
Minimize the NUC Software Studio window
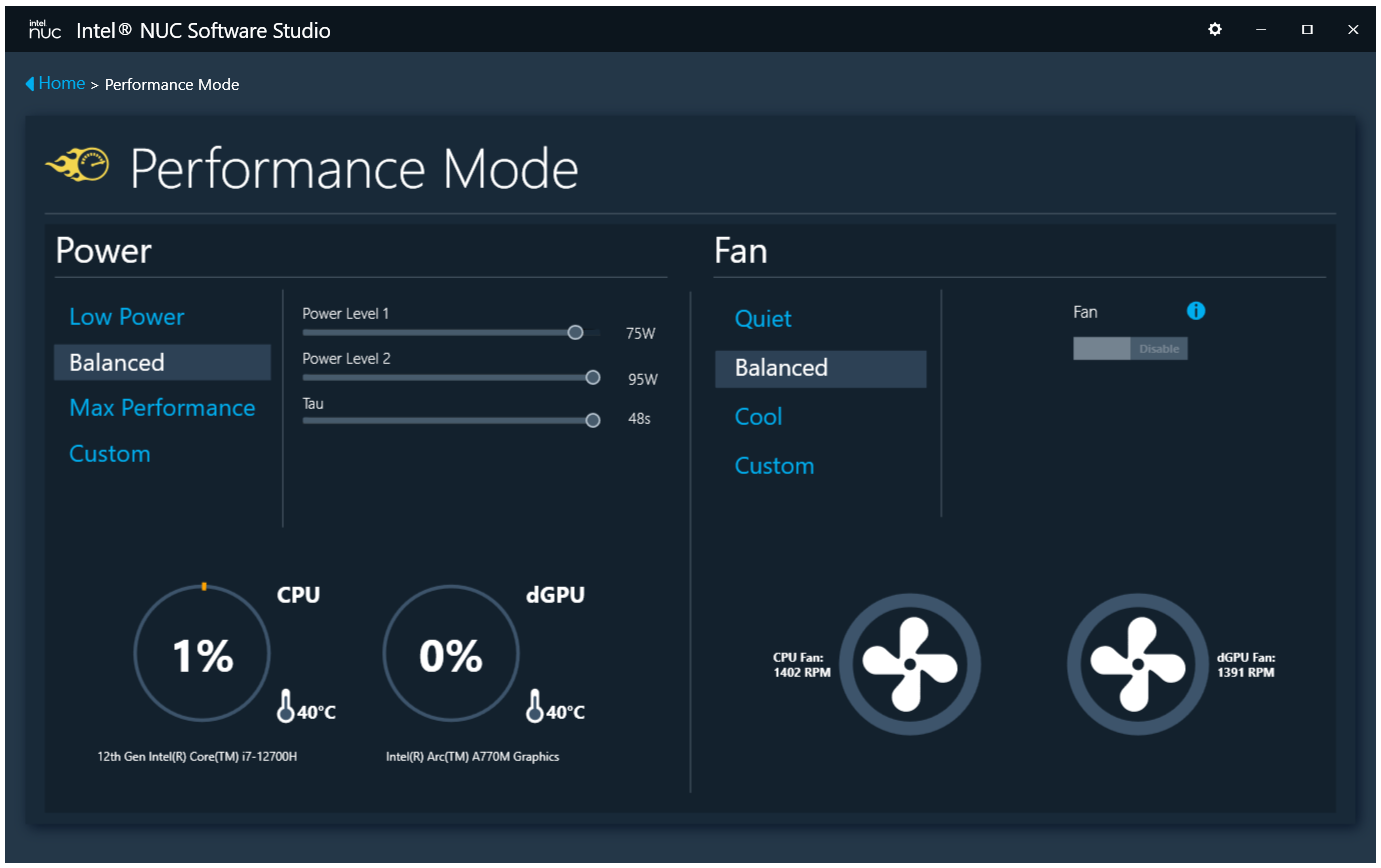(1261, 29)
